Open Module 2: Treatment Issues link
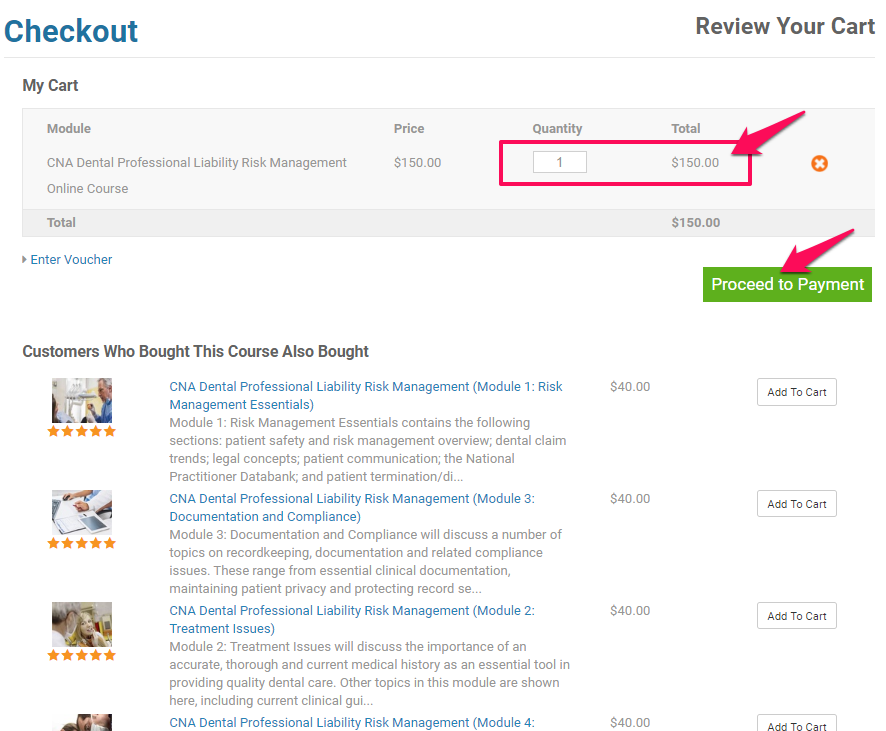The height and width of the screenshot is (731, 886). 352,619
